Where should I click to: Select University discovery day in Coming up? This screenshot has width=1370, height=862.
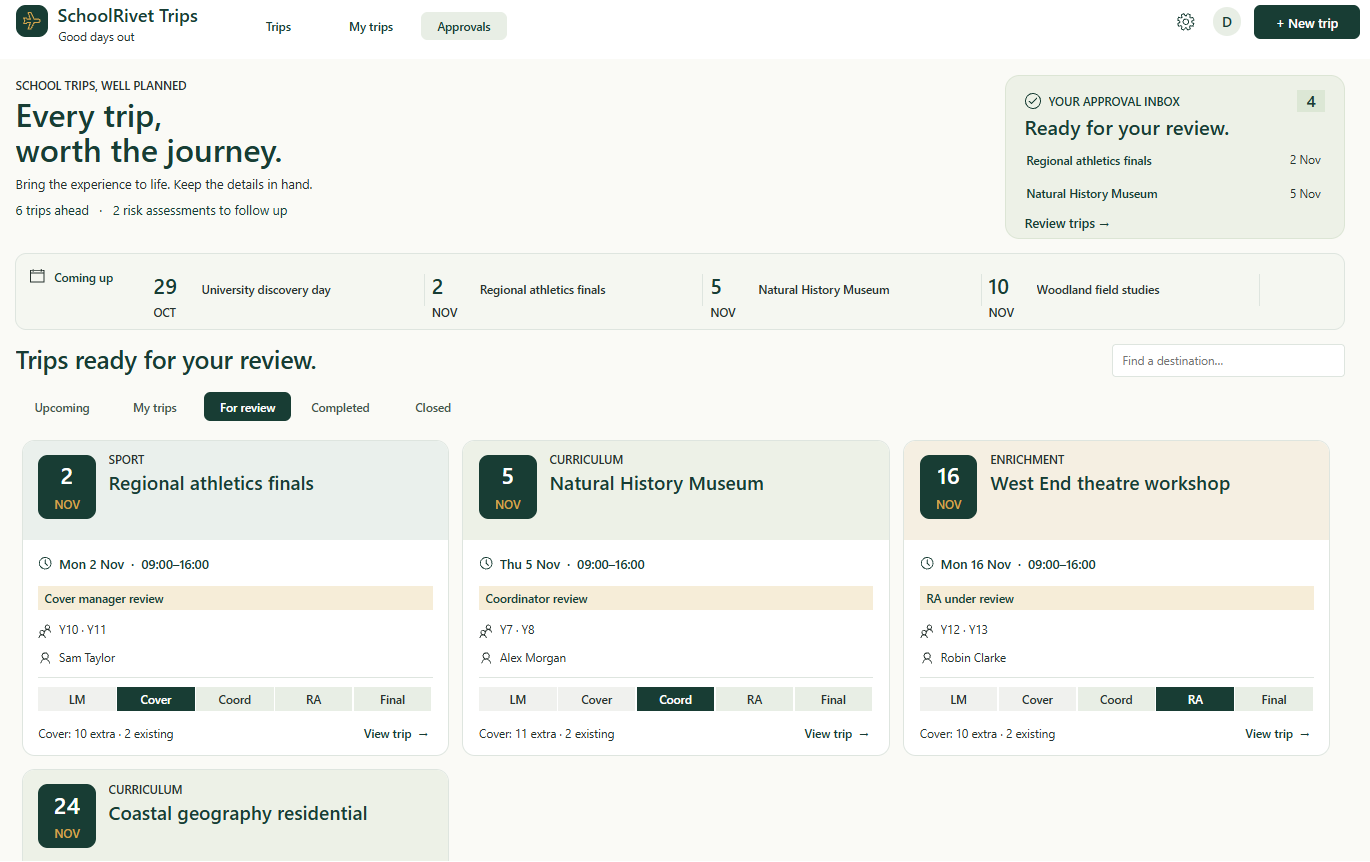point(266,290)
